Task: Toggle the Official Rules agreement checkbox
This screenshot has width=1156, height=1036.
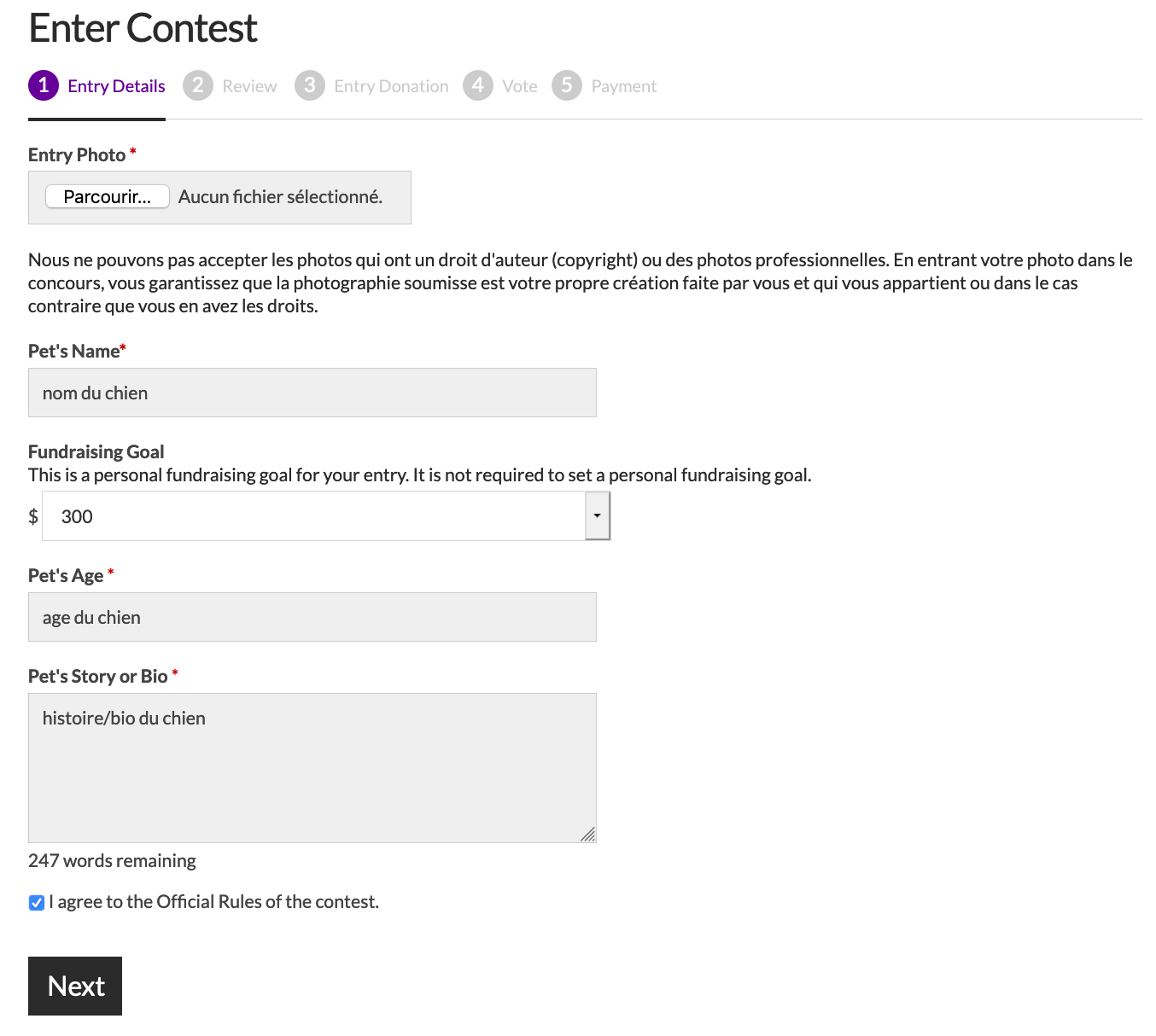Action: pyautogui.click(x=37, y=903)
